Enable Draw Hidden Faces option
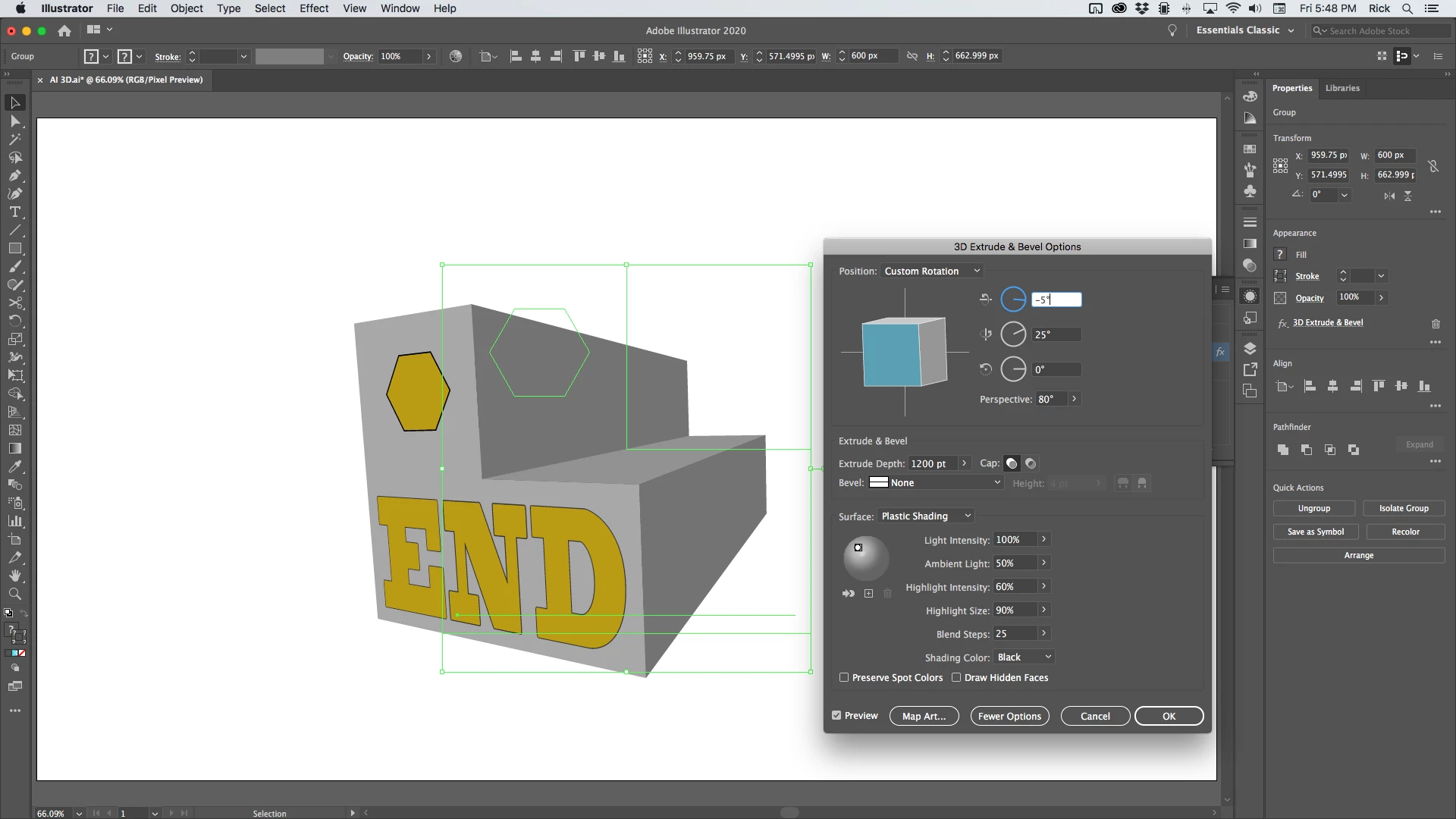The height and width of the screenshot is (819, 1456). click(x=956, y=677)
